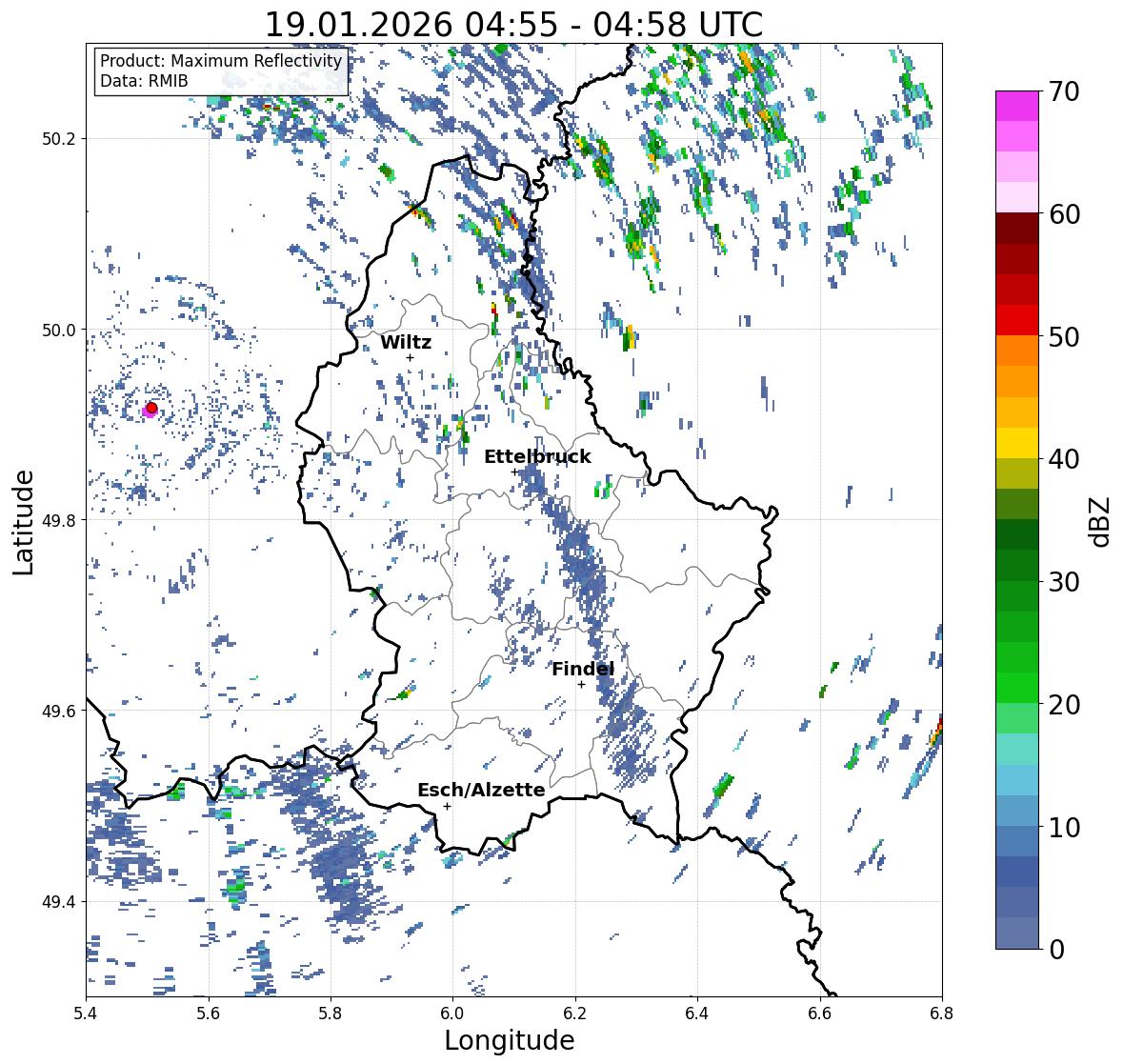Click the 0 value on colorbar
Viewport: 1123px width, 1064px height.
tap(1056, 950)
